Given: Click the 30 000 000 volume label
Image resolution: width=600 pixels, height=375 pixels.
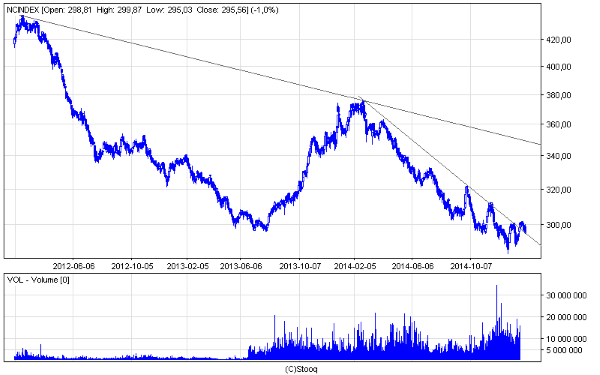Looking at the screenshot, I should [566, 295].
